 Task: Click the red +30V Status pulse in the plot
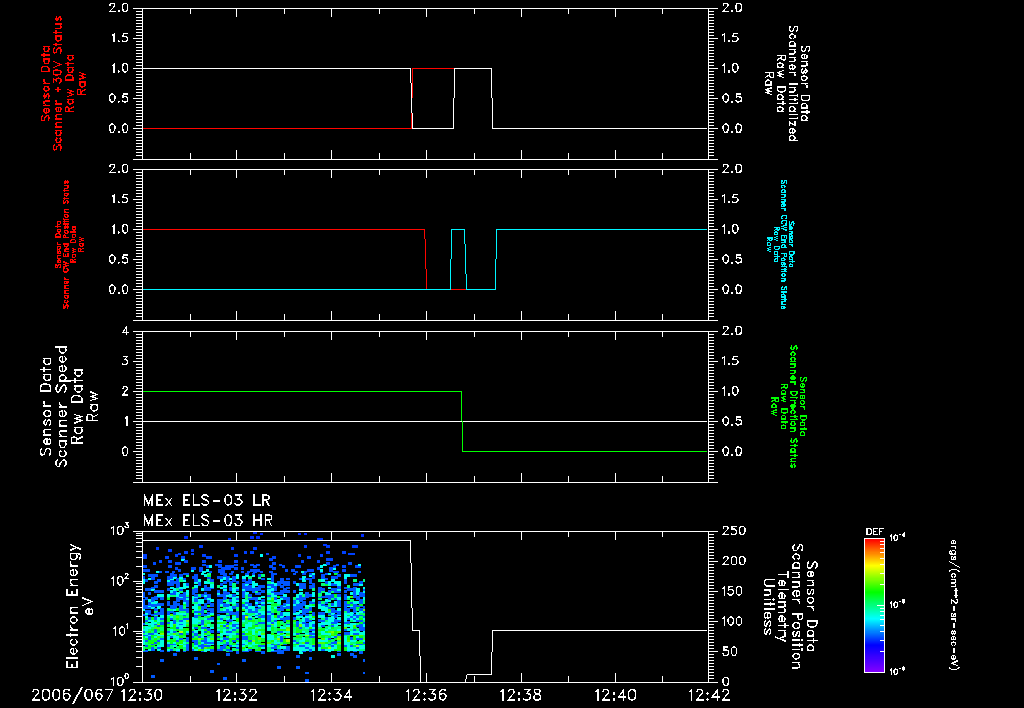click(433, 69)
